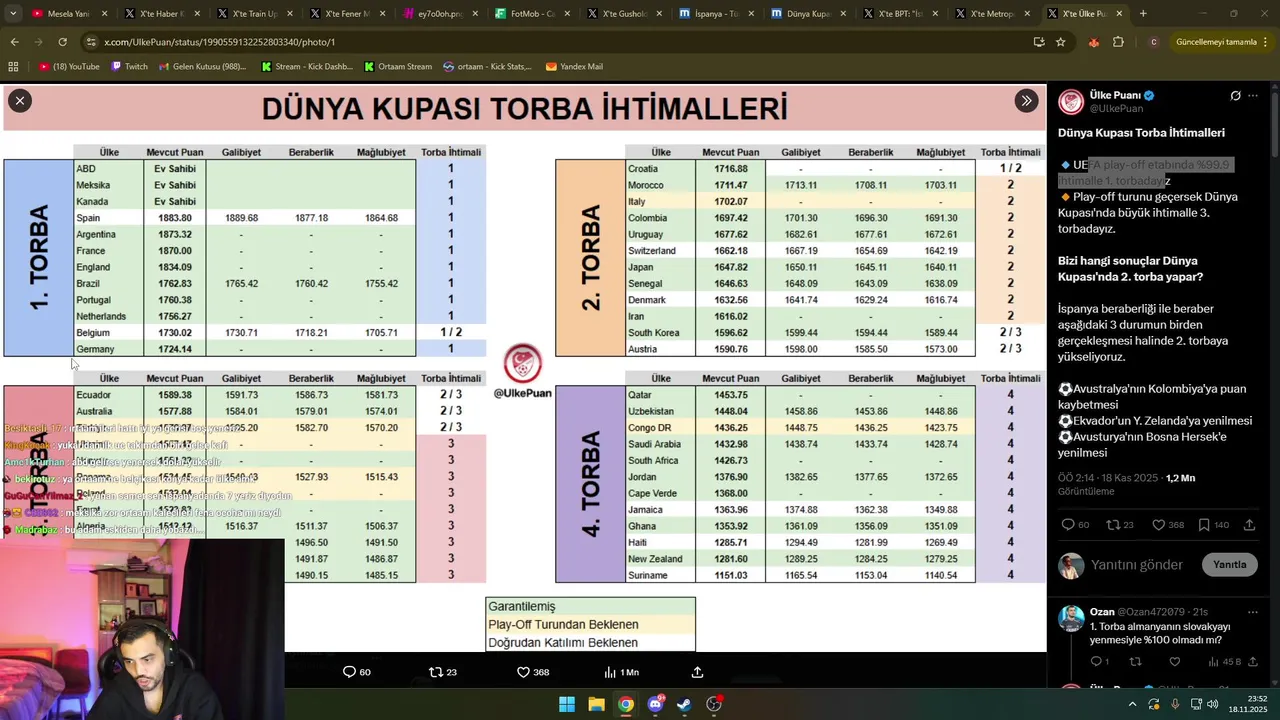The height and width of the screenshot is (720, 1280).
Task: Click the reply count icon showing 60 in sidebar
Action: point(1068,525)
